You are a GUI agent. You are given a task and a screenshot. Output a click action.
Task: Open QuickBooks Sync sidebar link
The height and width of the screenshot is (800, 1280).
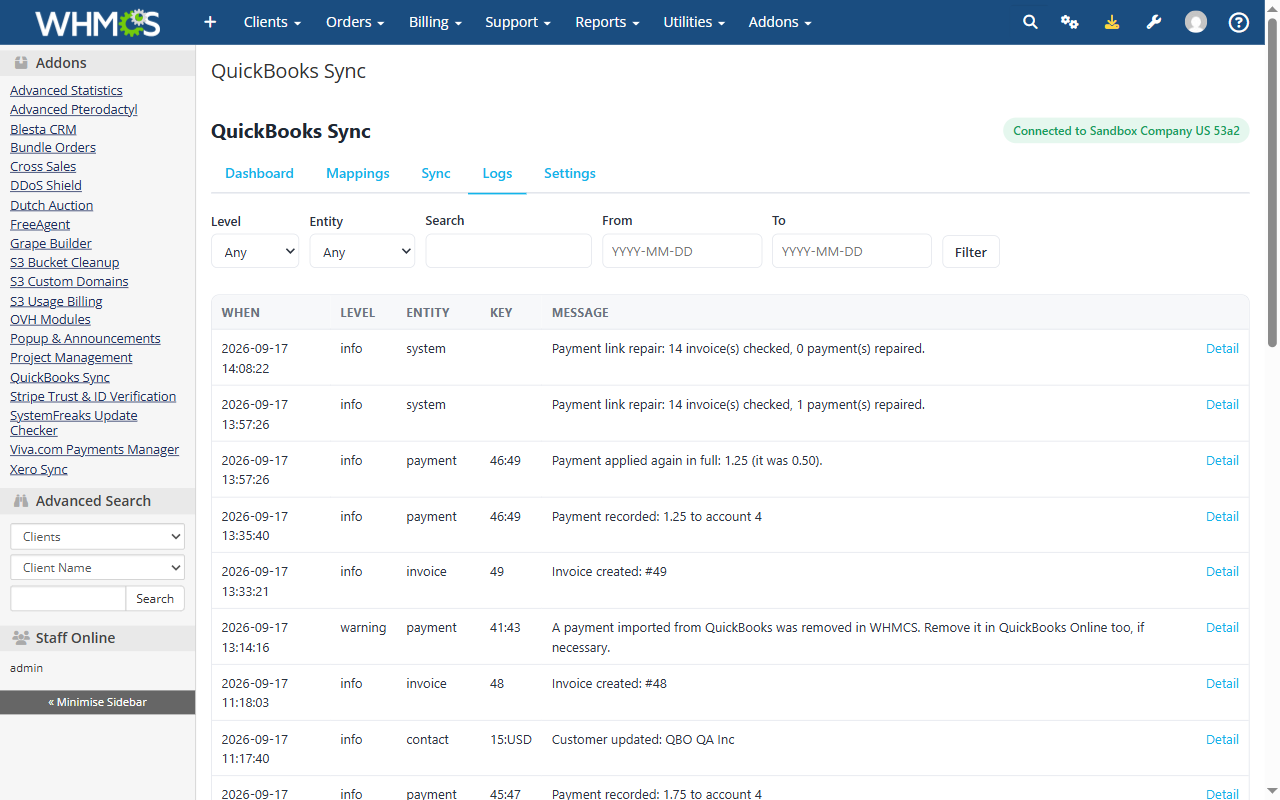coord(60,377)
